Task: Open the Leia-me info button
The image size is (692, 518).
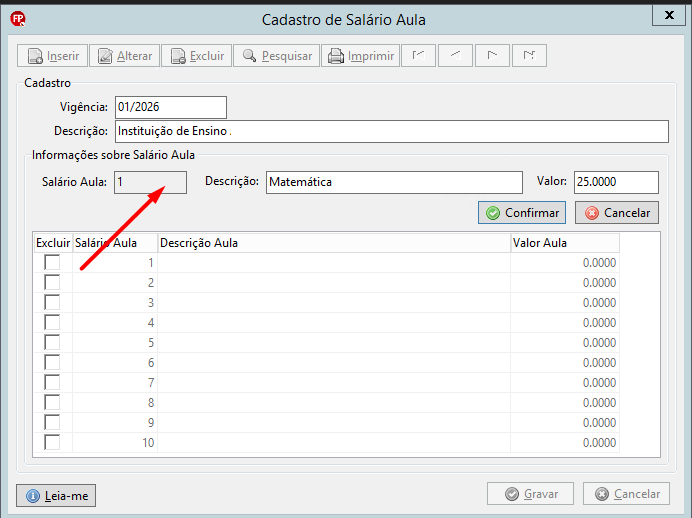Action: click(56, 495)
